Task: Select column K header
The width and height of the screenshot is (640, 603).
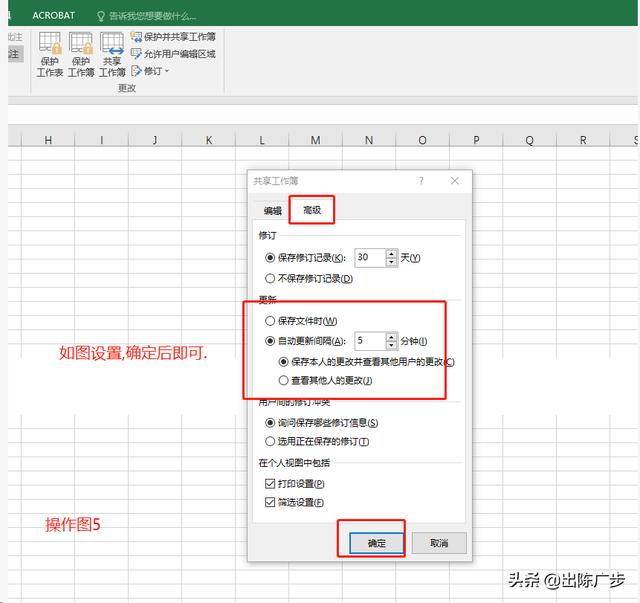Action: [x=208, y=140]
